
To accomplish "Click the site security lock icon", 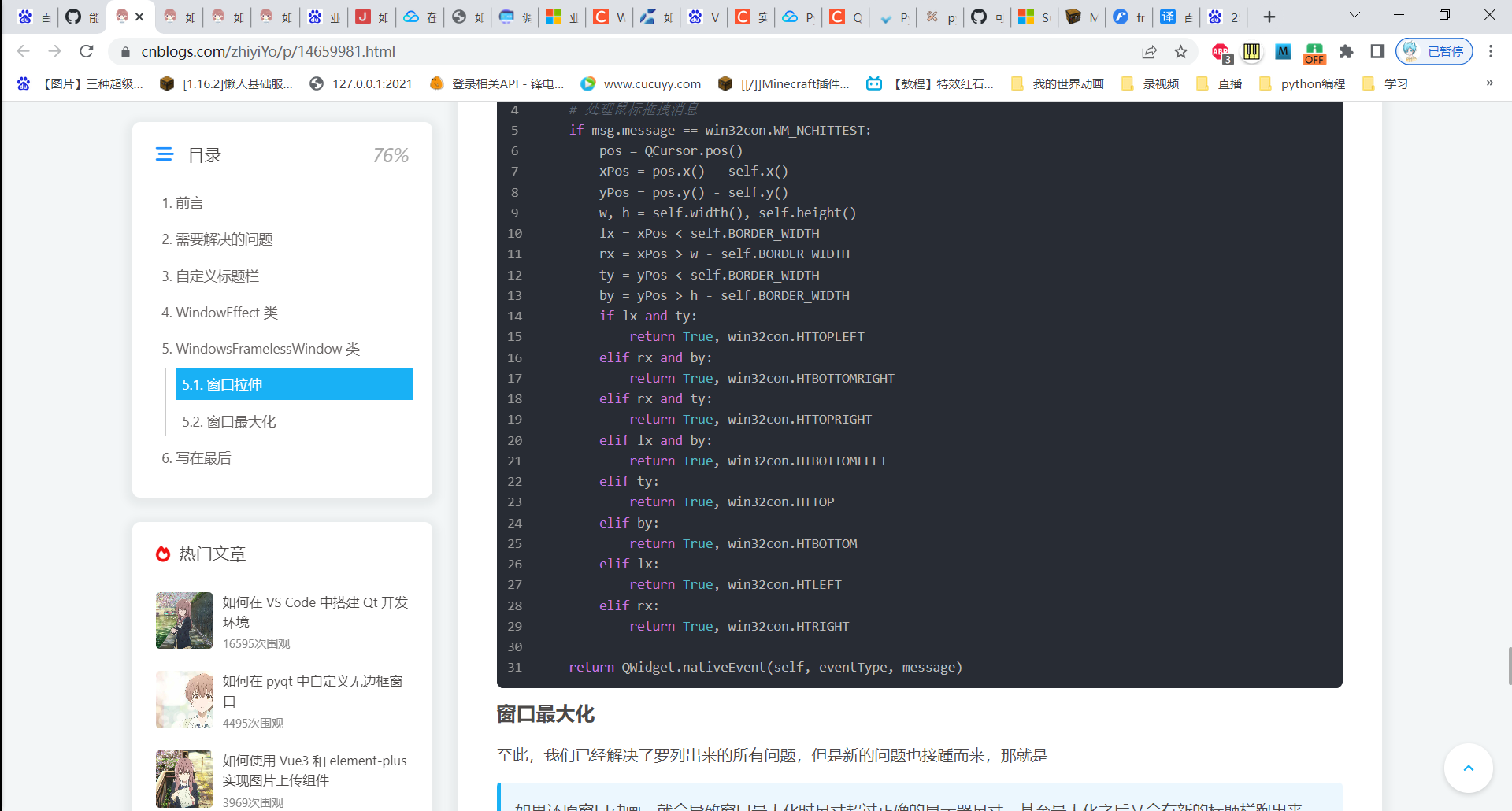I will 125,52.
